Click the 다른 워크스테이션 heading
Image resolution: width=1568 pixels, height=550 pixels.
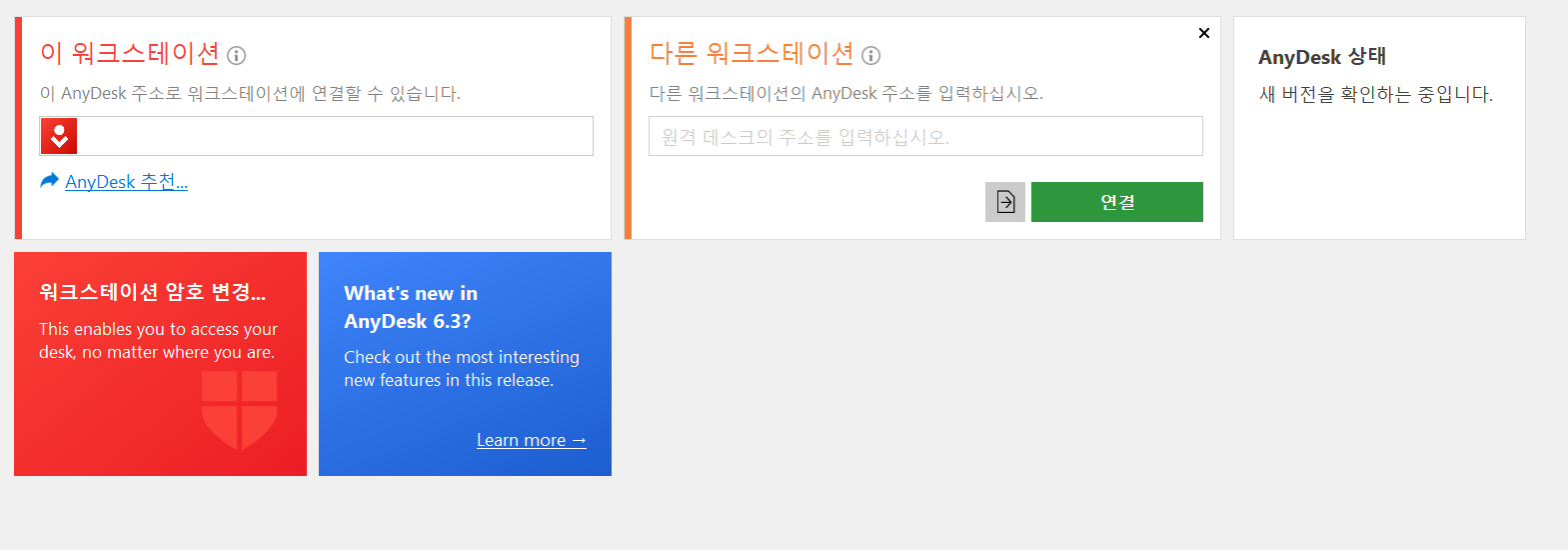752,53
